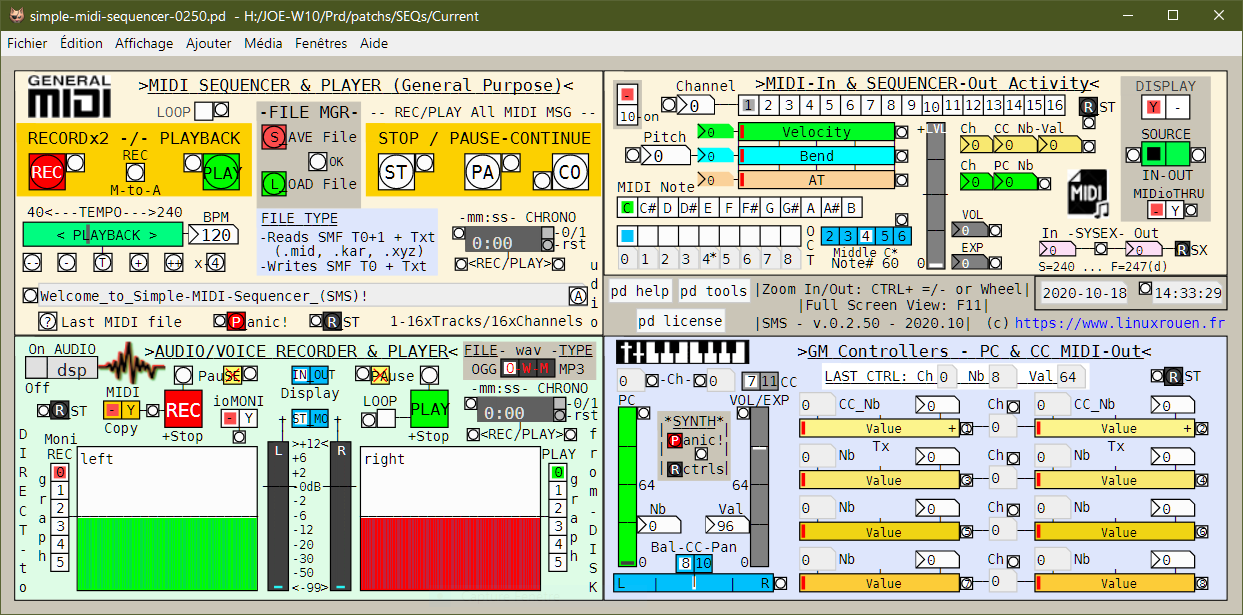Pause the sequencer with PA button
The width and height of the screenshot is (1243, 615).
tap(484, 172)
